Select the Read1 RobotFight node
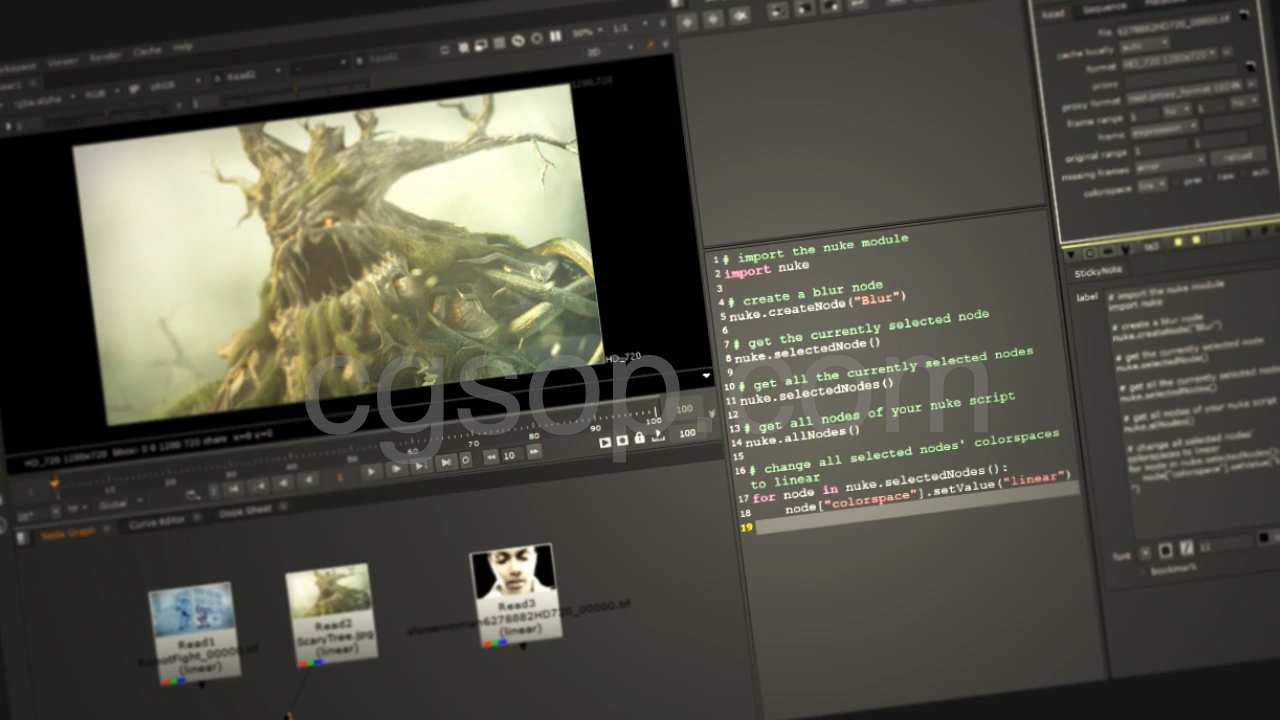 [x=196, y=632]
